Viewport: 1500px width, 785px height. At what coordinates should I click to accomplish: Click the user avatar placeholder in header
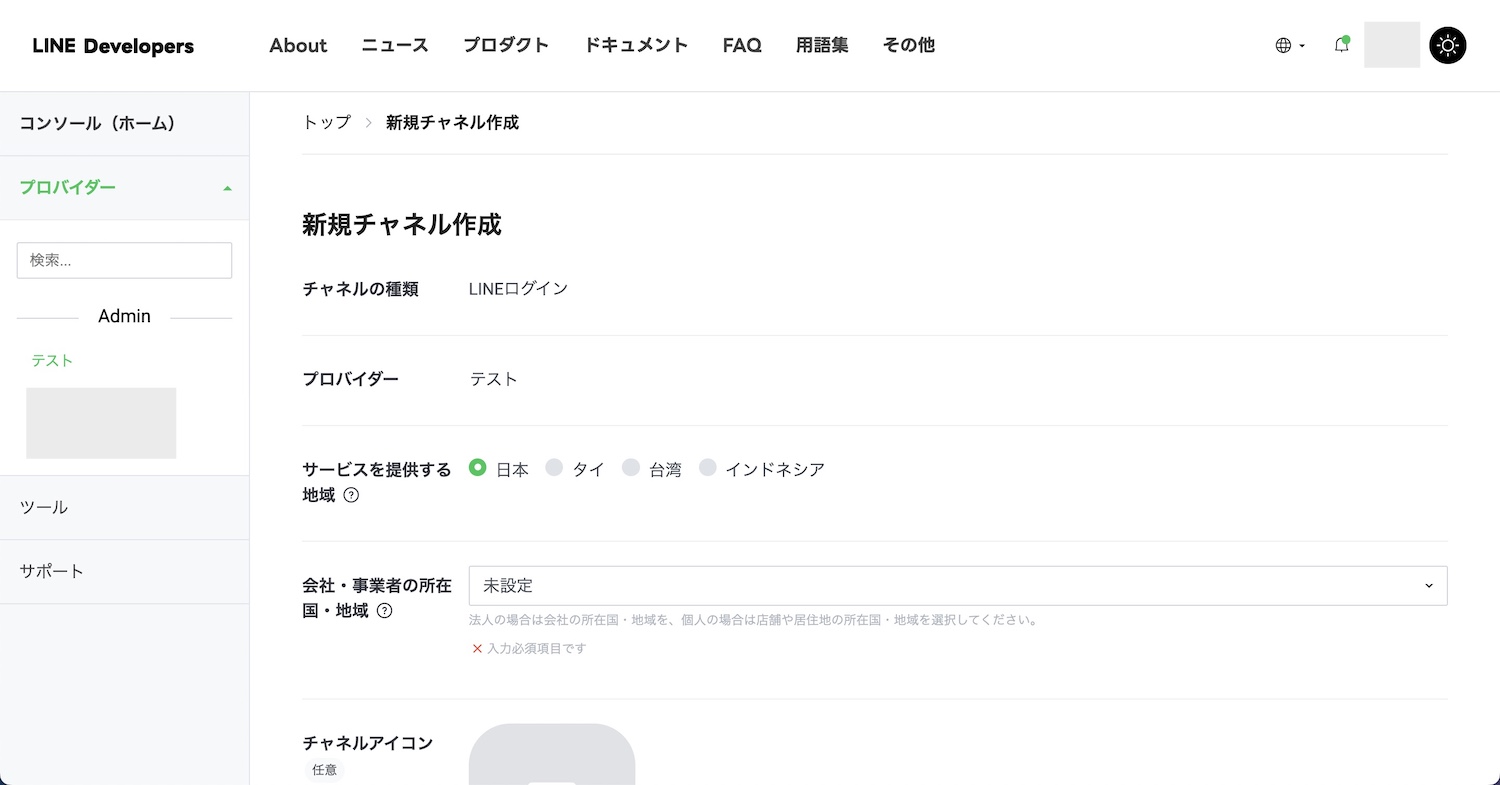(1392, 45)
